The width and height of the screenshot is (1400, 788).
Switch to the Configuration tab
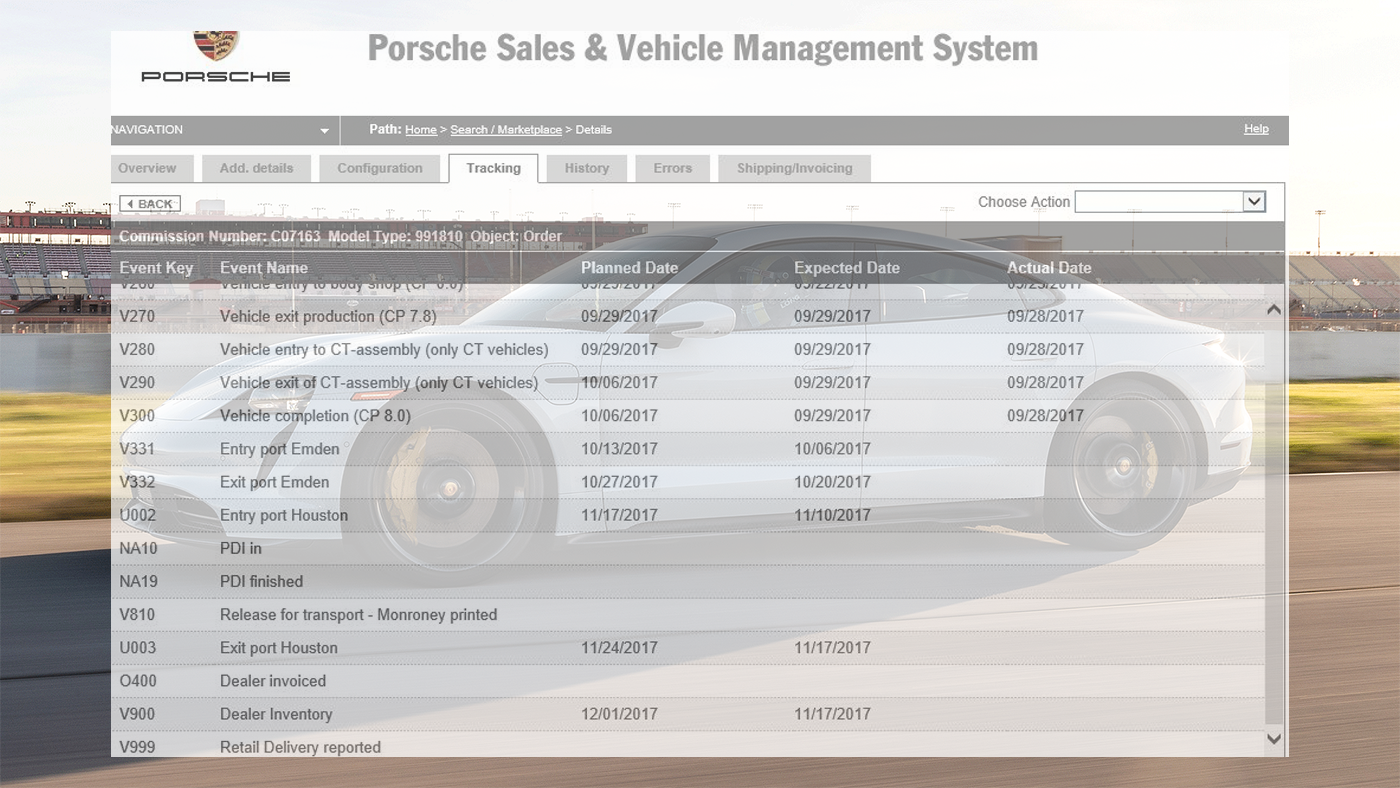click(380, 168)
